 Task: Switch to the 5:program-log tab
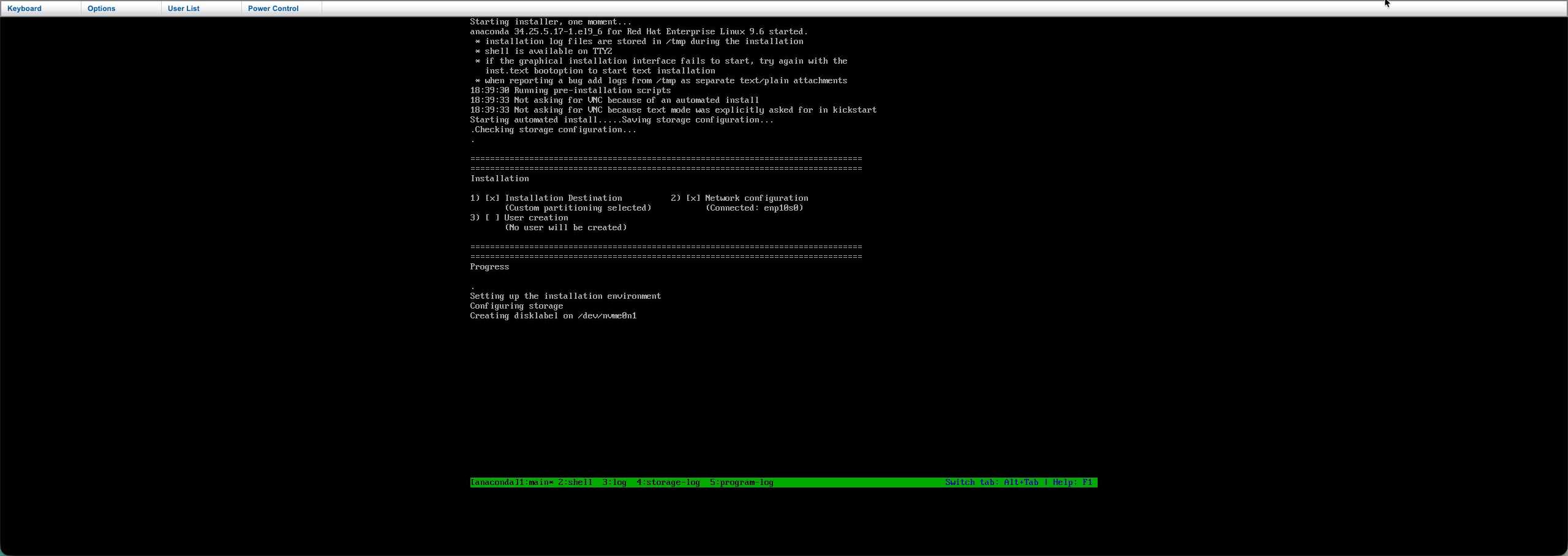[x=742, y=483]
